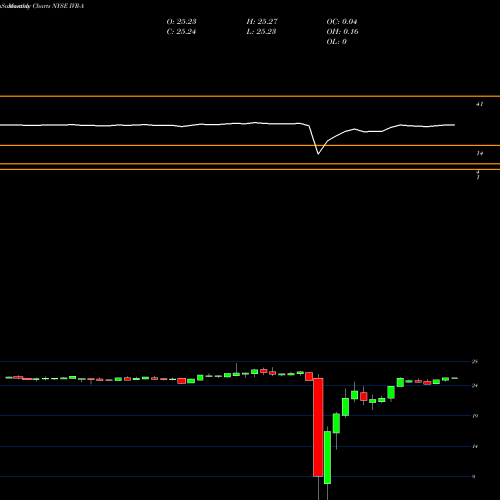
Task: Select the close price text 'C: 25.24'
Action: point(181,32)
